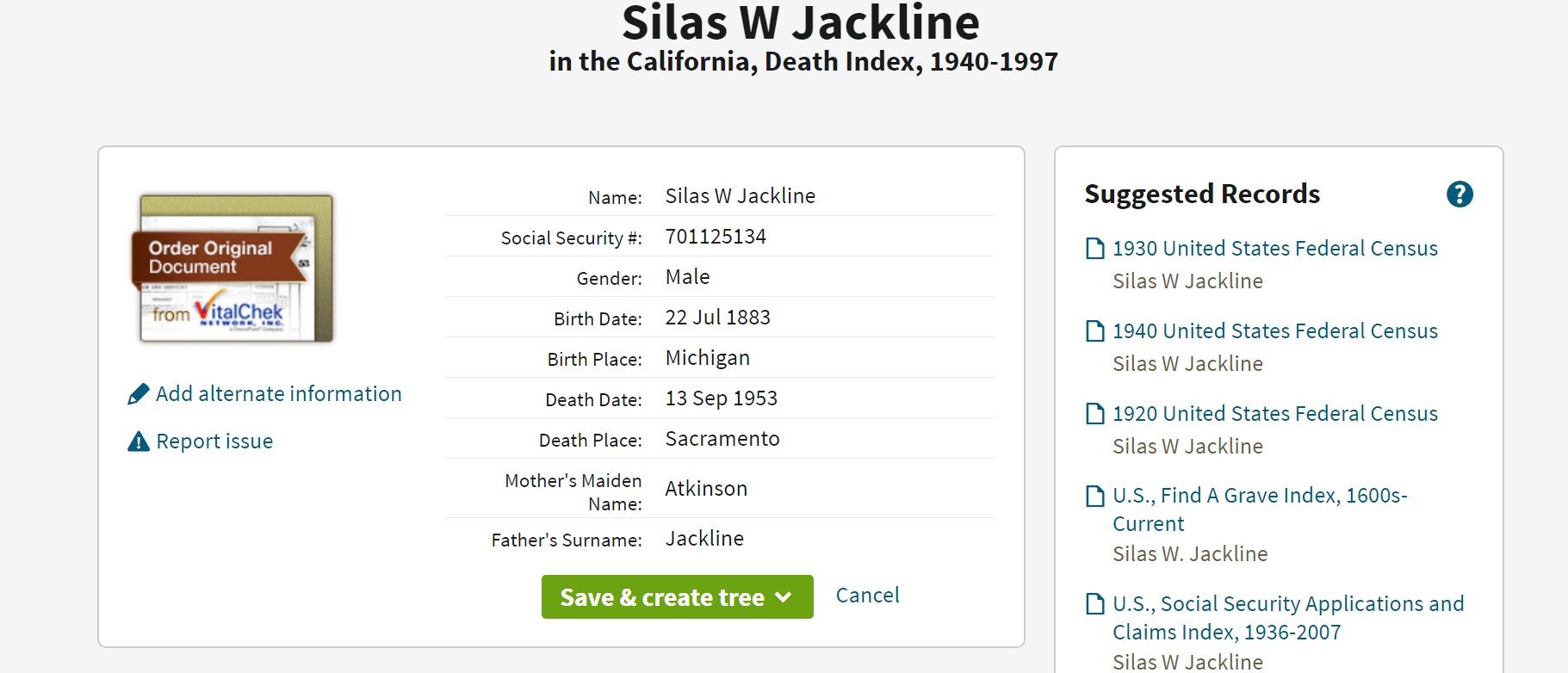Open the Add alternate information link
Screen dimensions: 1568x673
(x=278, y=394)
